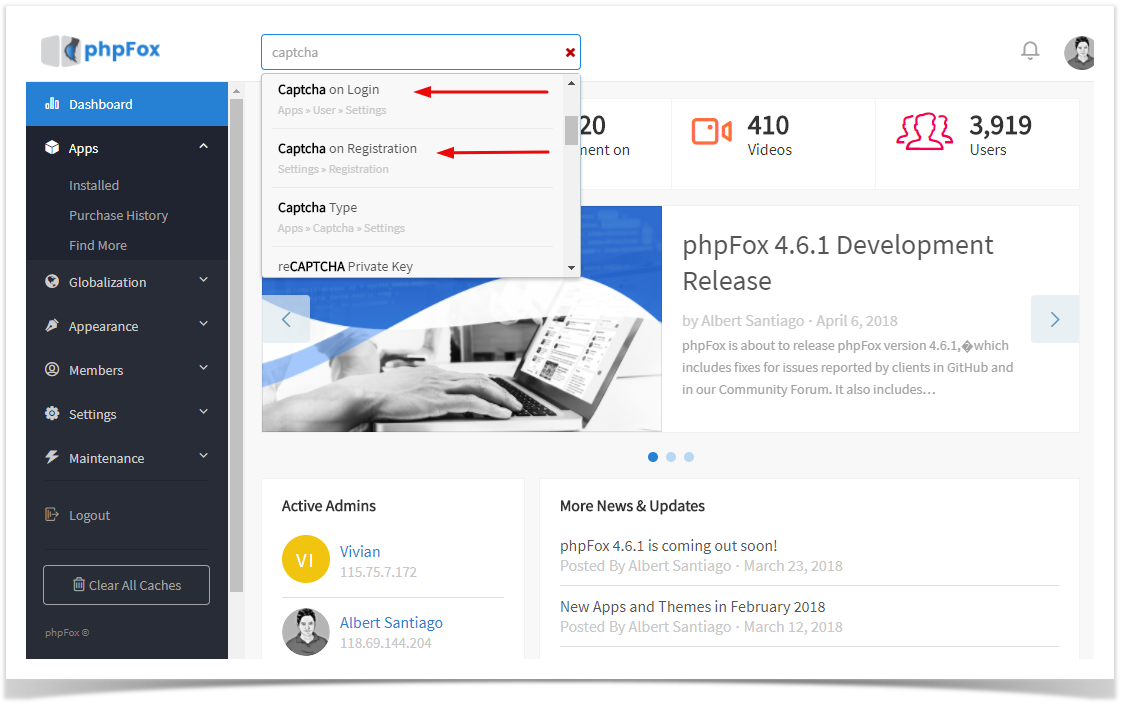Click the 410 videos count
Viewport: 1128px width, 708px height.
[x=768, y=125]
